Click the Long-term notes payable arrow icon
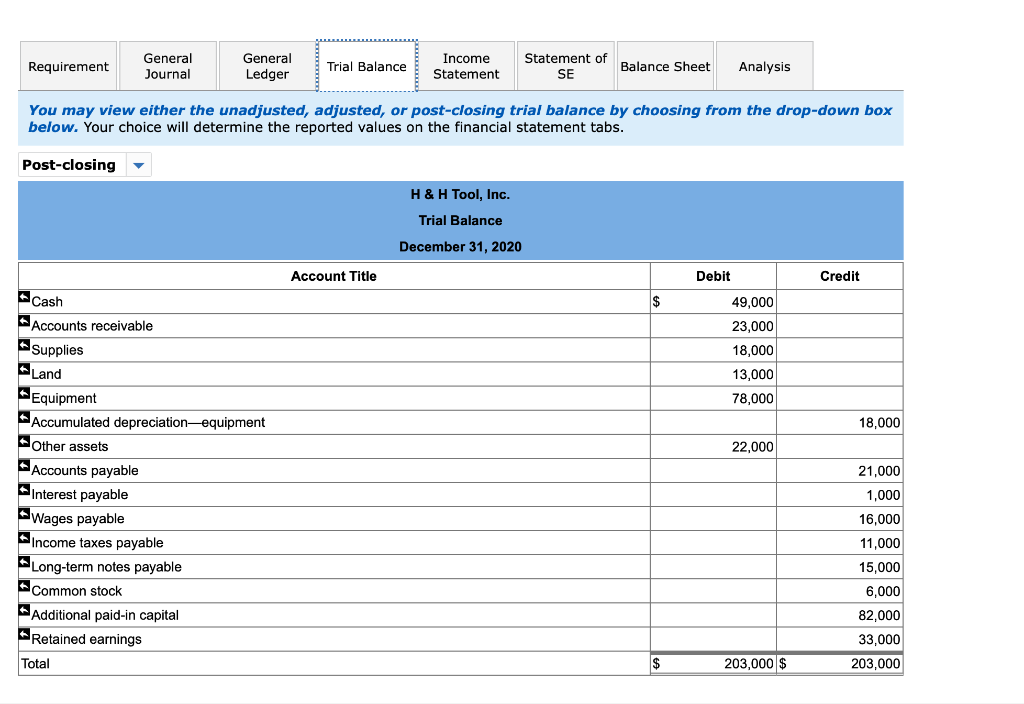 tap(23, 562)
